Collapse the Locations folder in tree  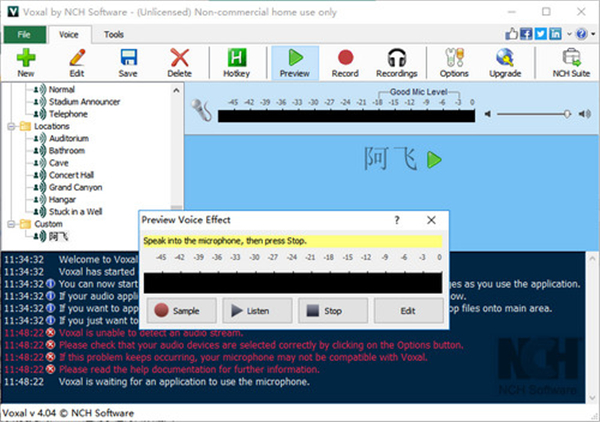(x=10, y=127)
